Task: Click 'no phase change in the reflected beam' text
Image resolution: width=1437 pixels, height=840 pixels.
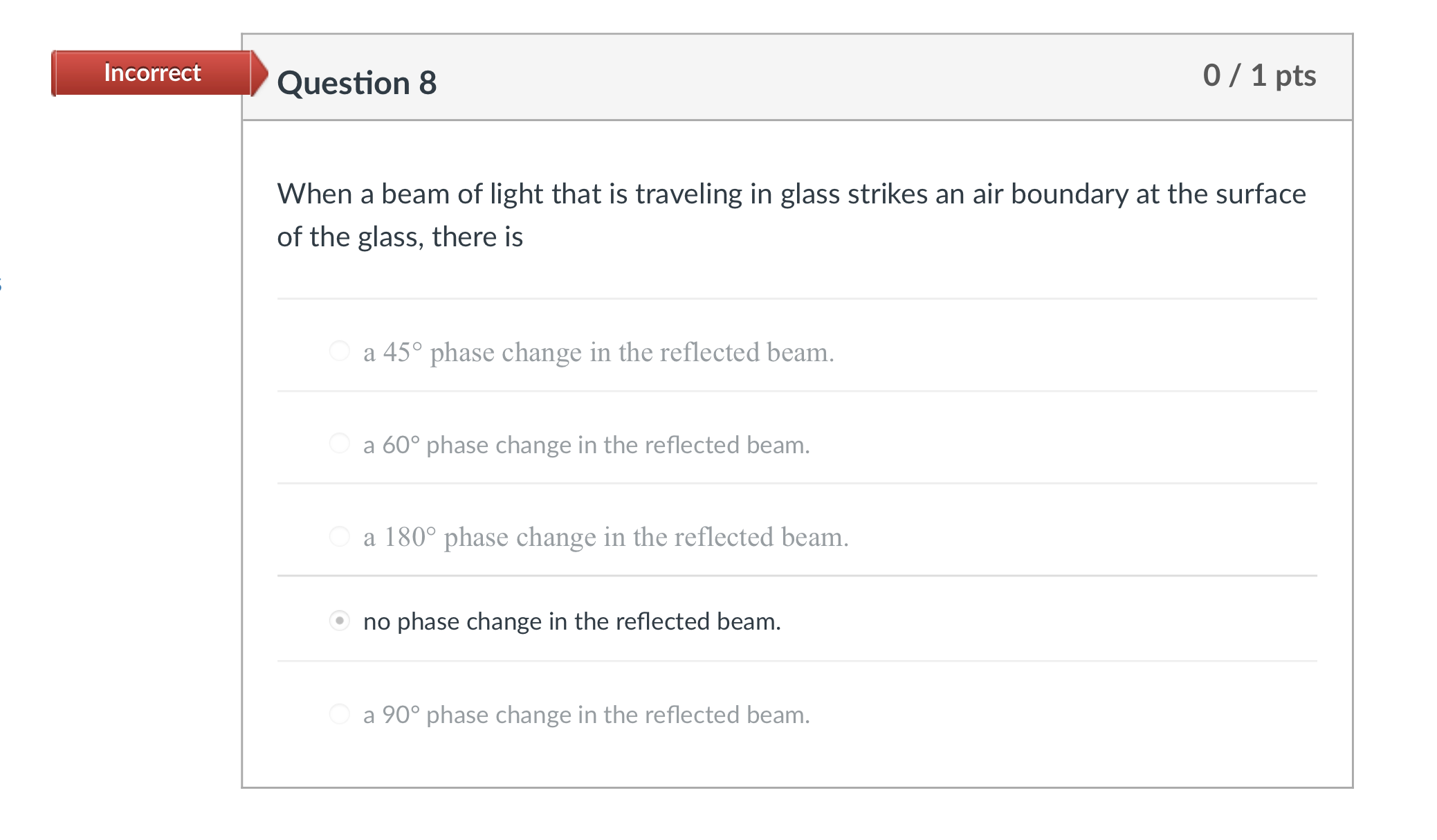Action: 571,621
